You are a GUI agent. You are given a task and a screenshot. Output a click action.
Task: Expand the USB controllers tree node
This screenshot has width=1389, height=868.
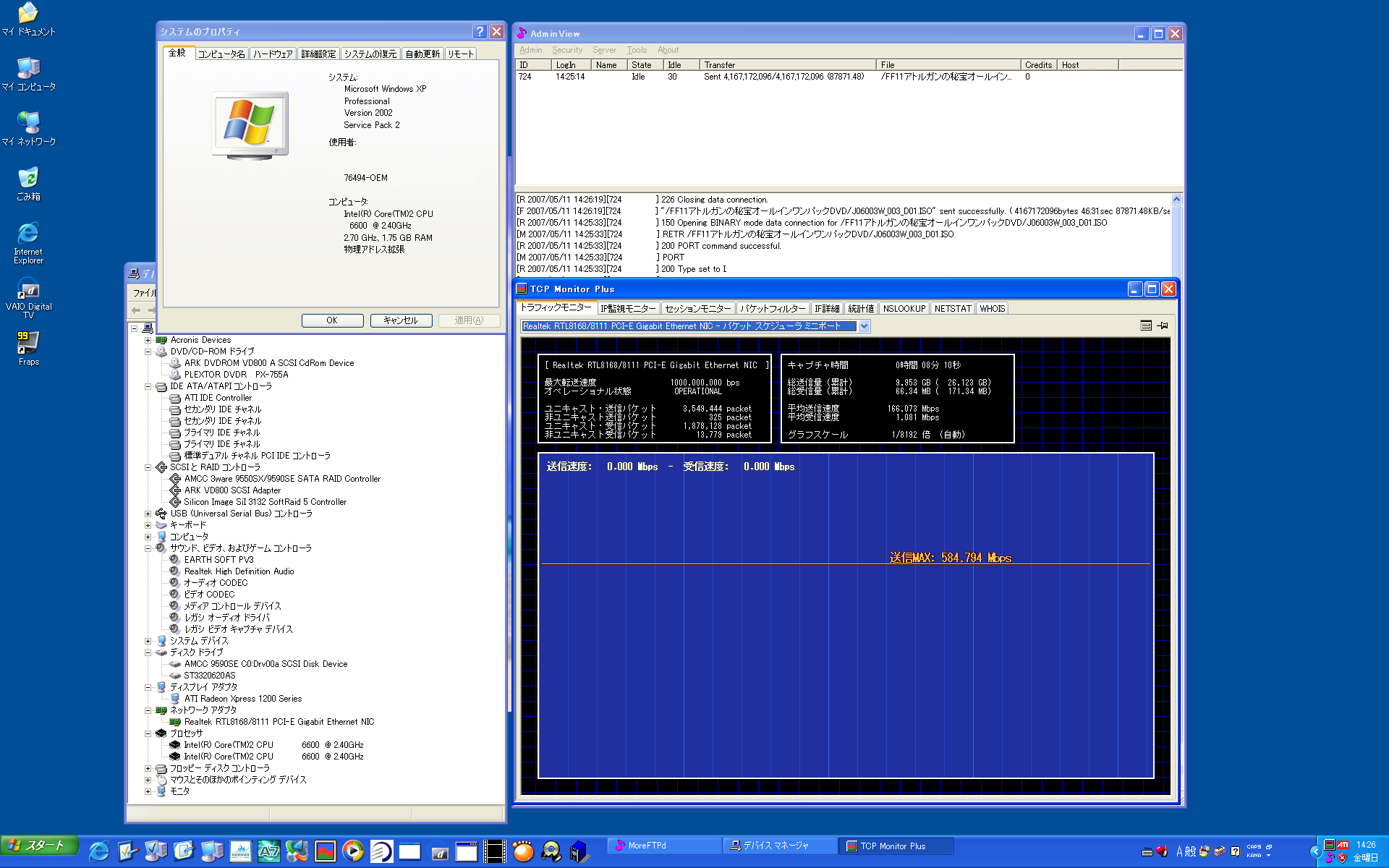pyautogui.click(x=148, y=514)
